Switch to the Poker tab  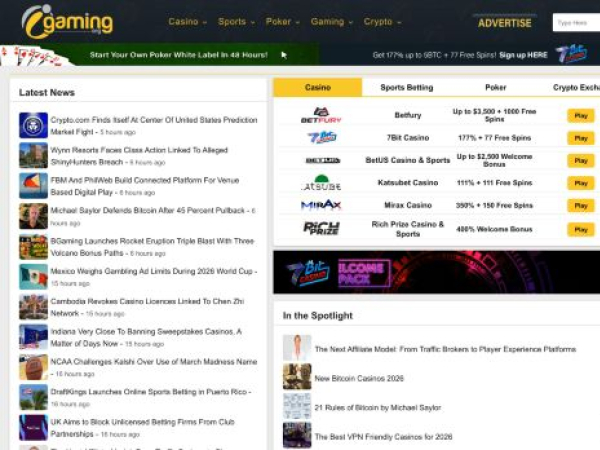[496, 87]
